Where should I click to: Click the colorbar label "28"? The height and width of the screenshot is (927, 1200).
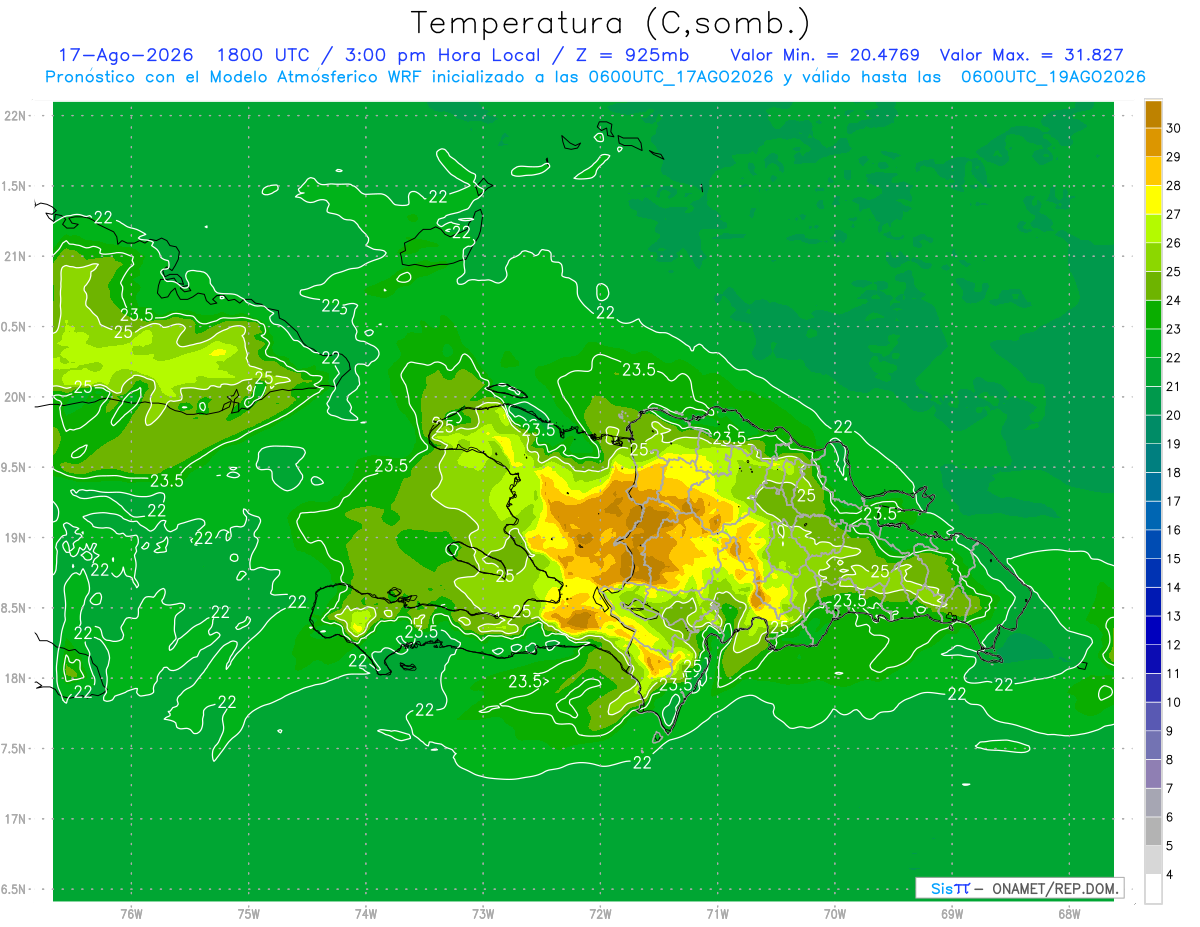1173,186
